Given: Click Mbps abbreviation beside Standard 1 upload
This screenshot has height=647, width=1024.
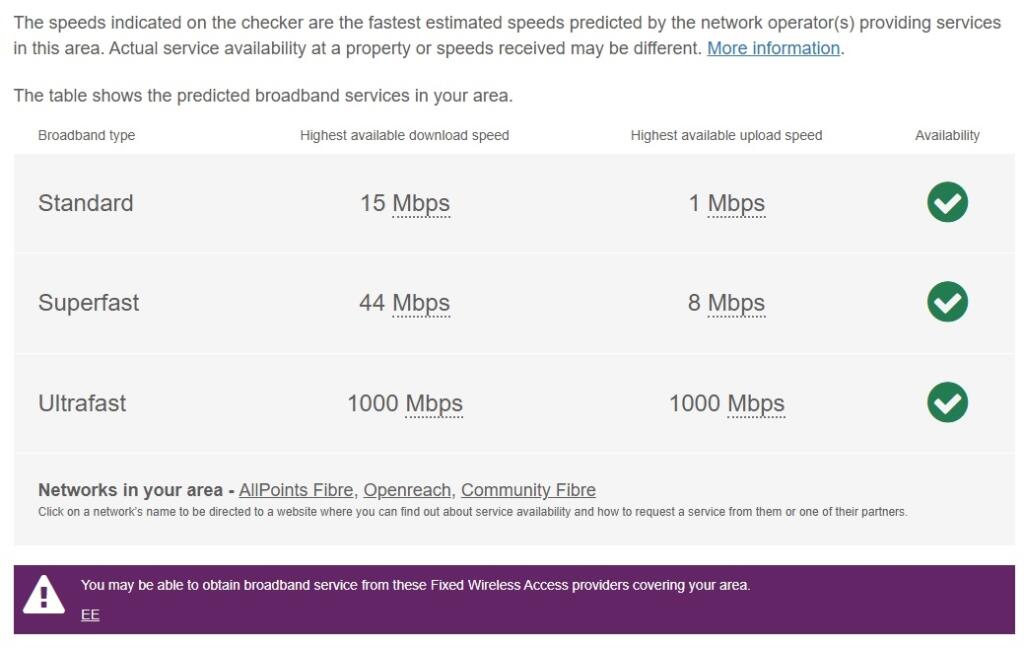Looking at the screenshot, I should 736,203.
